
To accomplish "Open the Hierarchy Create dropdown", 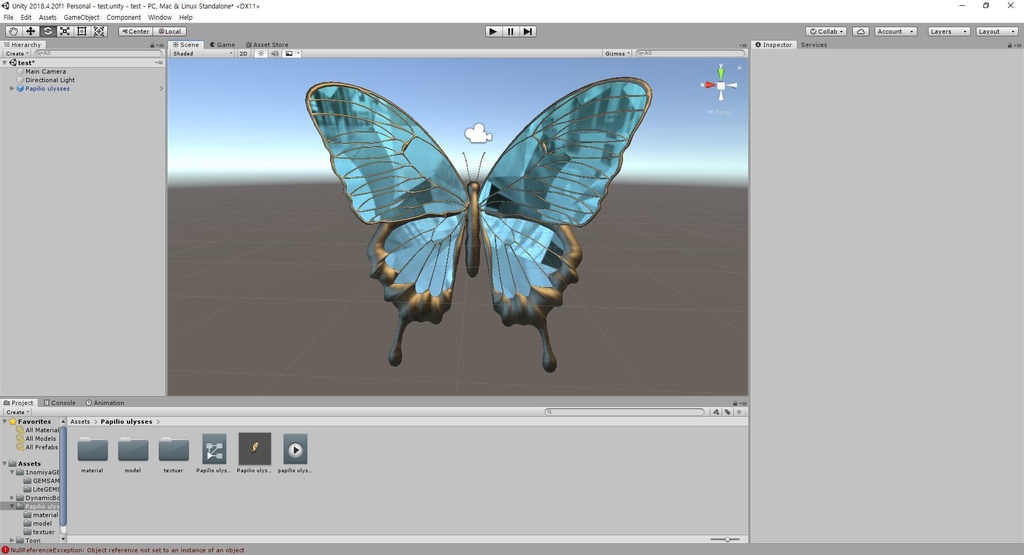I will [17, 54].
